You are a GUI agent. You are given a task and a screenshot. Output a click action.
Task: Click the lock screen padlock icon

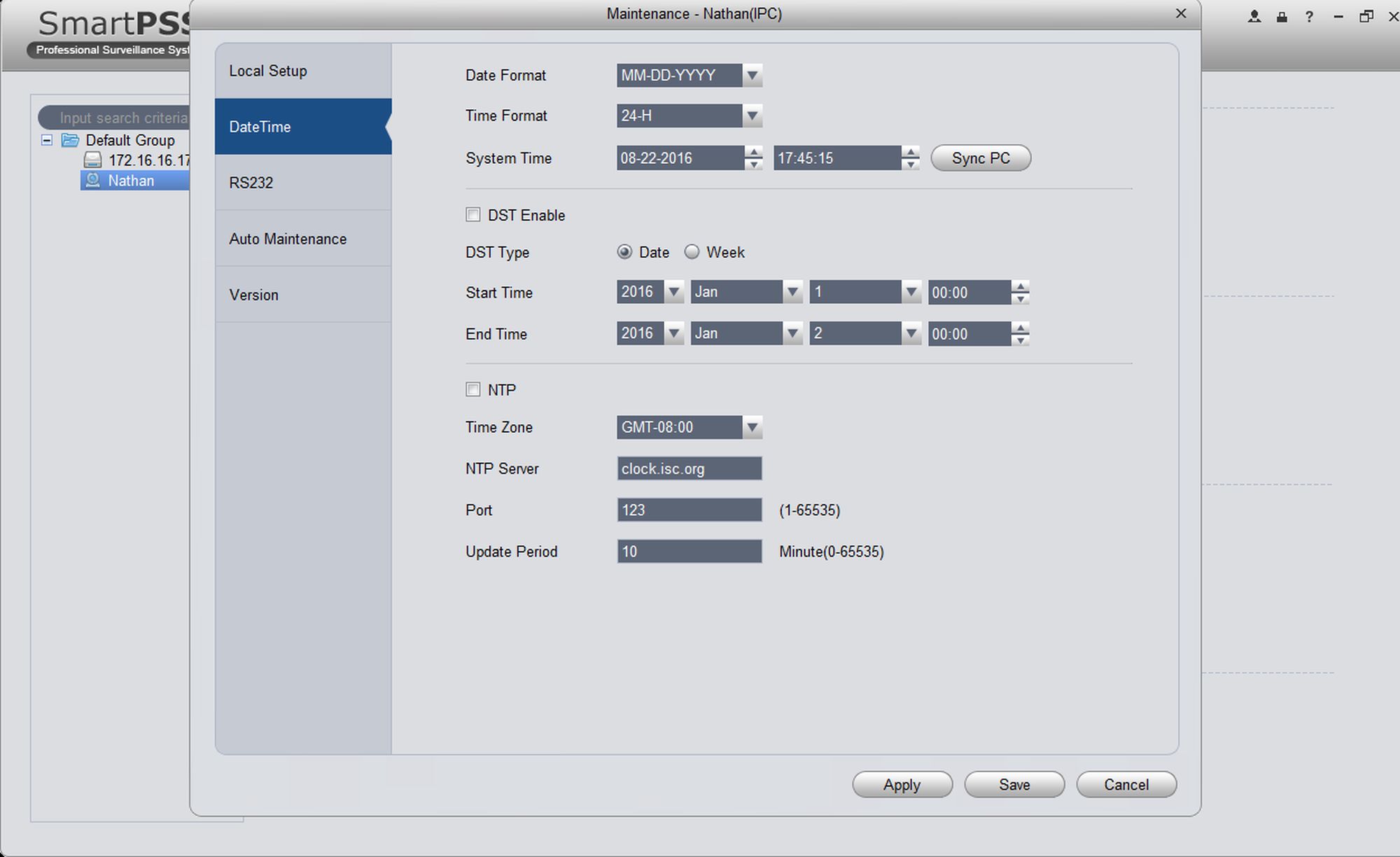point(1282,17)
